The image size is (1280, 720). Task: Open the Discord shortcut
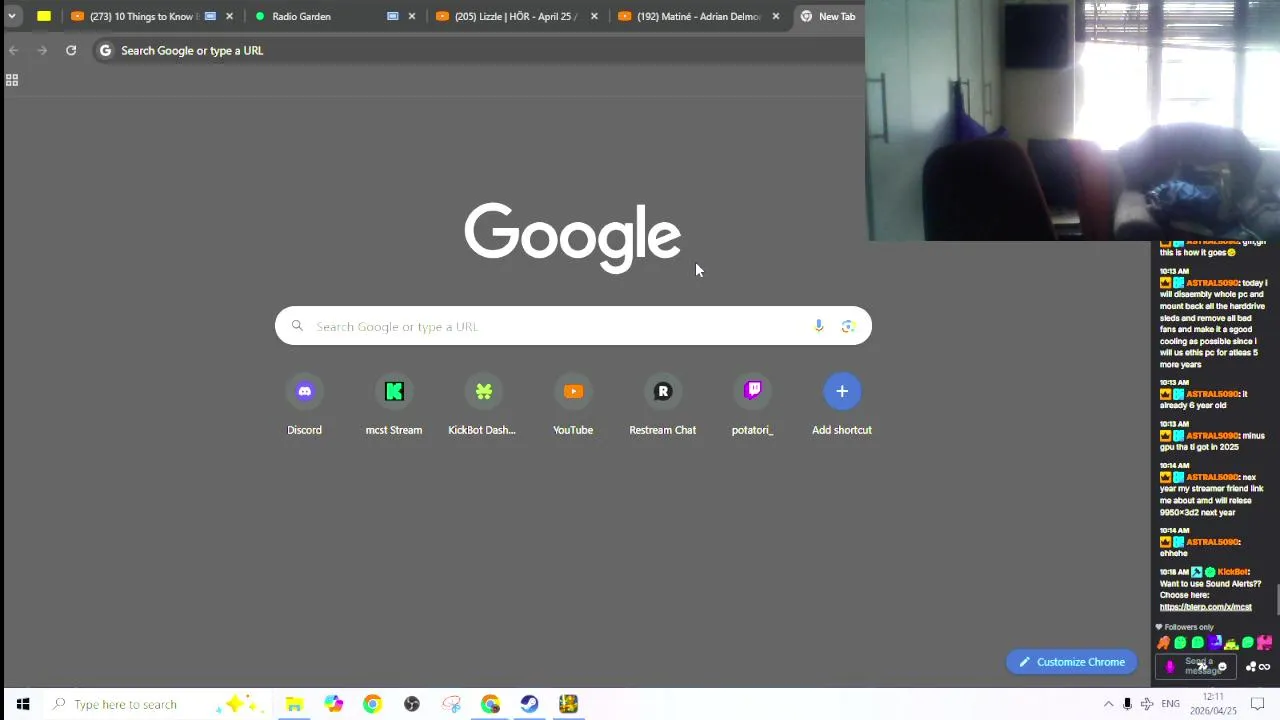pyautogui.click(x=305, y=404)
